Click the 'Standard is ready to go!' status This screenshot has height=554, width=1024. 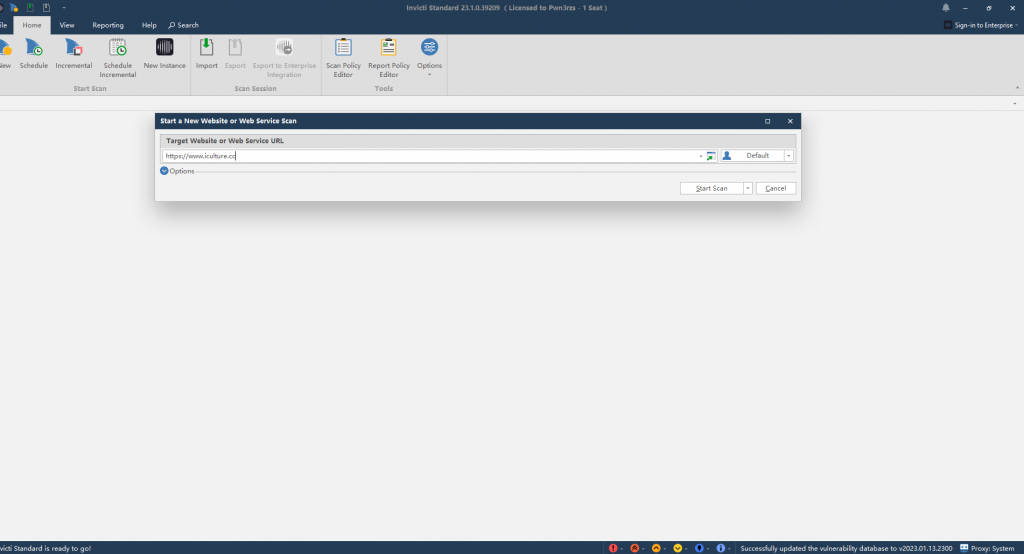[46, 548]
